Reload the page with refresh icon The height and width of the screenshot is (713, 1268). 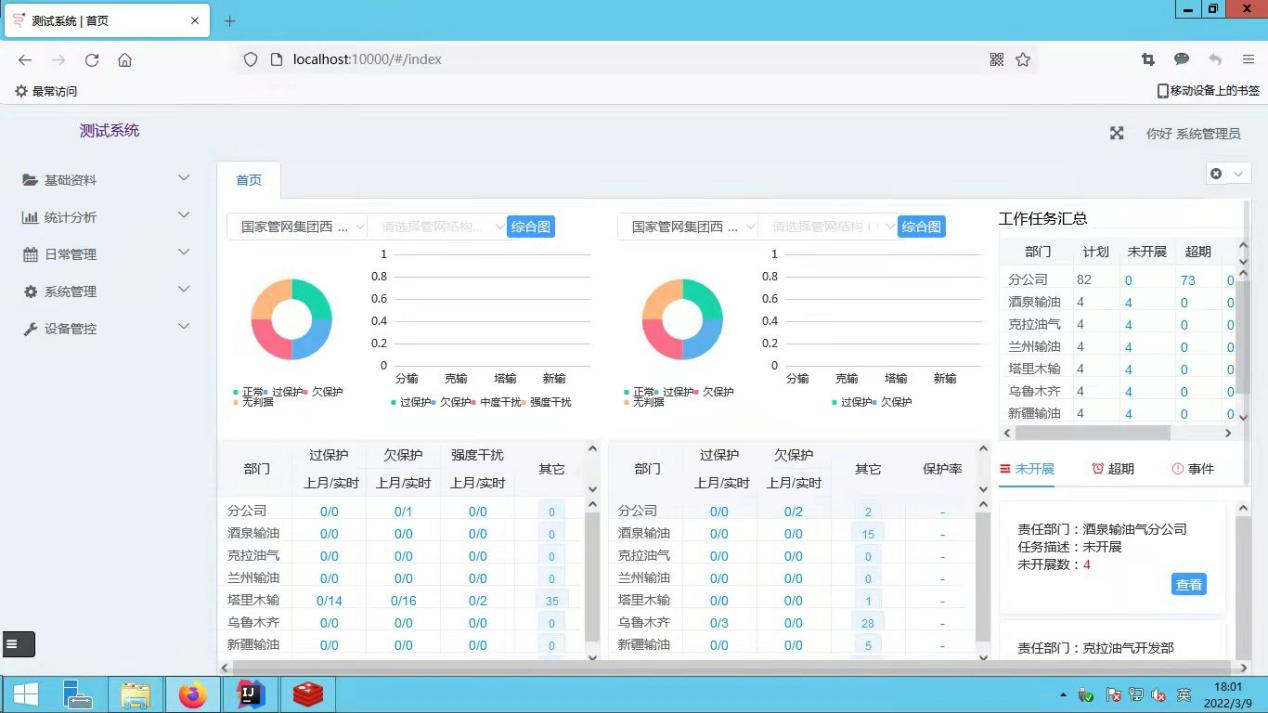92,60
